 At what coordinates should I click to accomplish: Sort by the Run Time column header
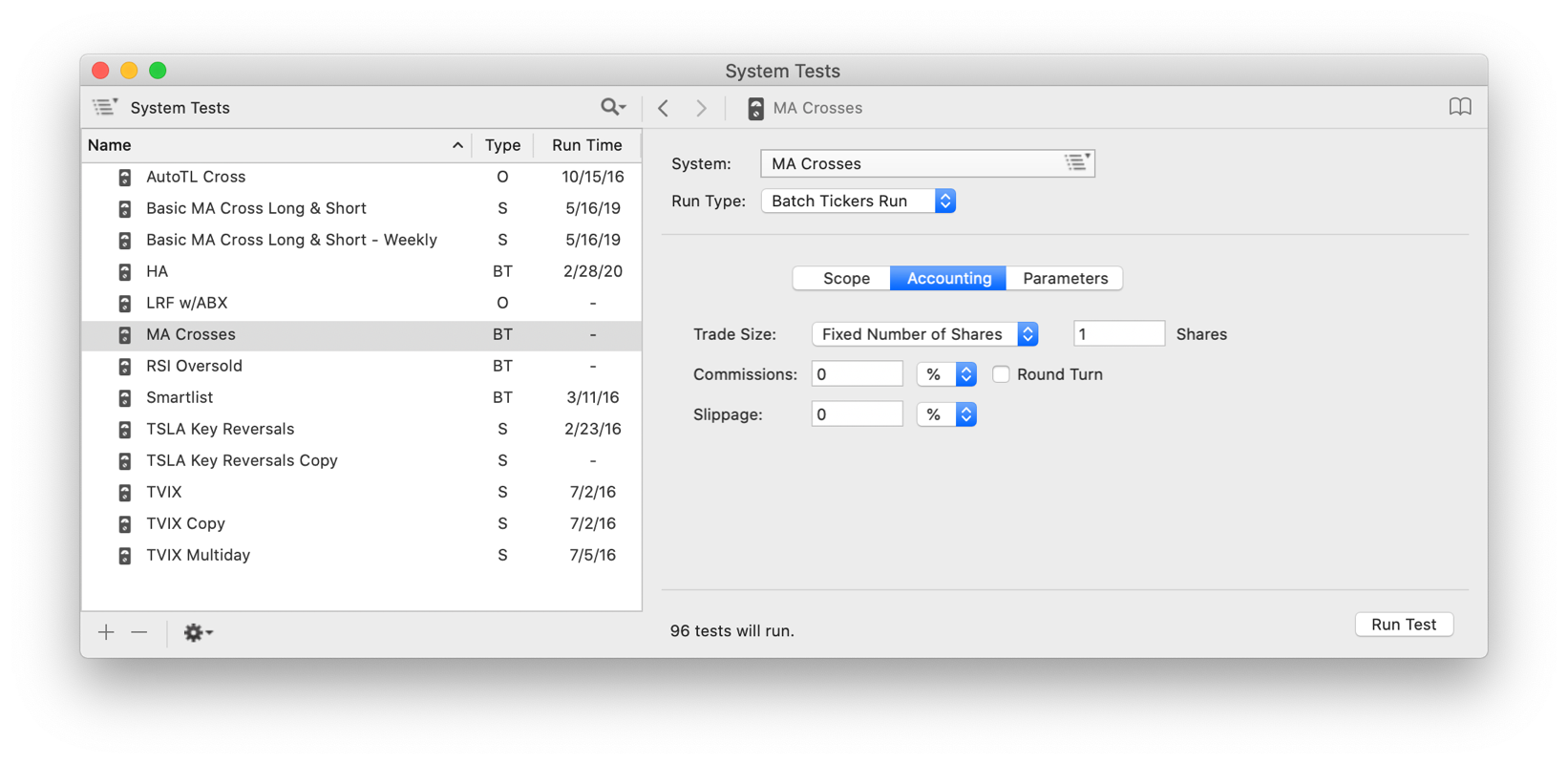click(x=587, y=145)
